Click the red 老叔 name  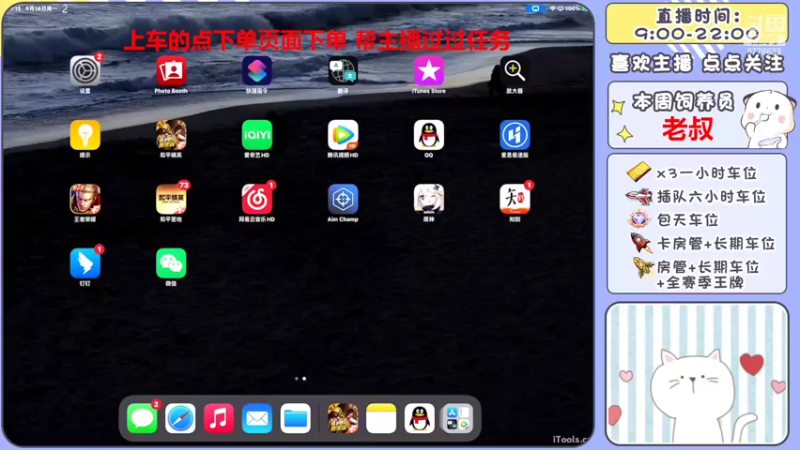pos(688,129)
